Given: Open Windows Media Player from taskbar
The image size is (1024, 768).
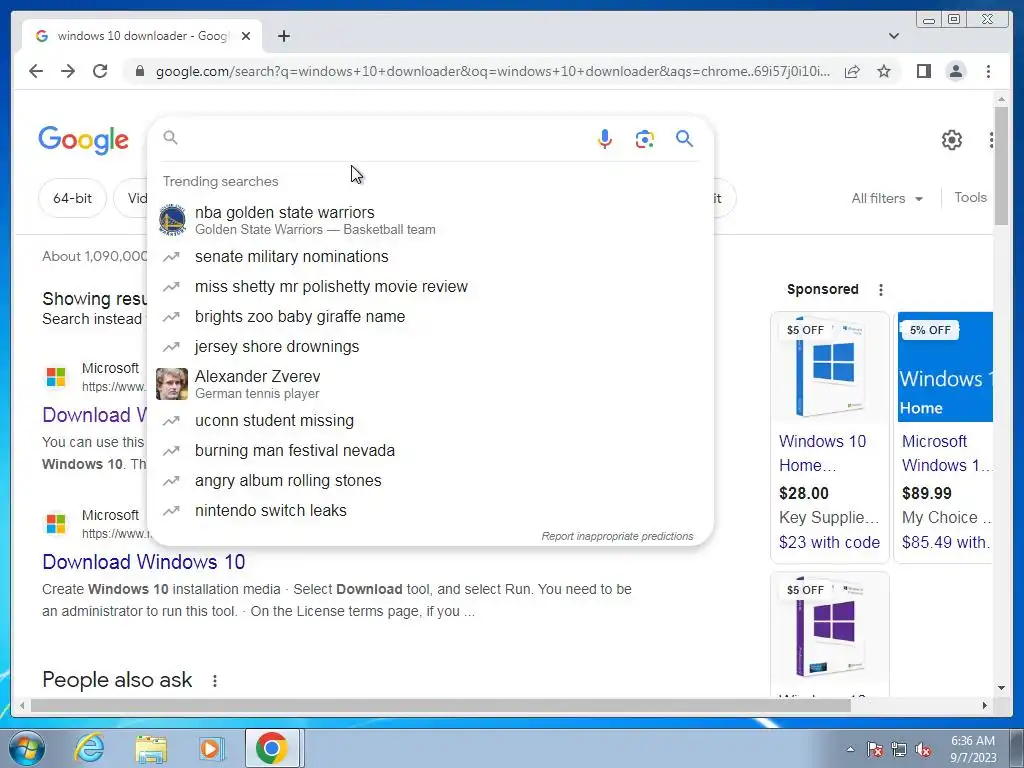Looking at the screenshot, I should click(x=211, y=748).
